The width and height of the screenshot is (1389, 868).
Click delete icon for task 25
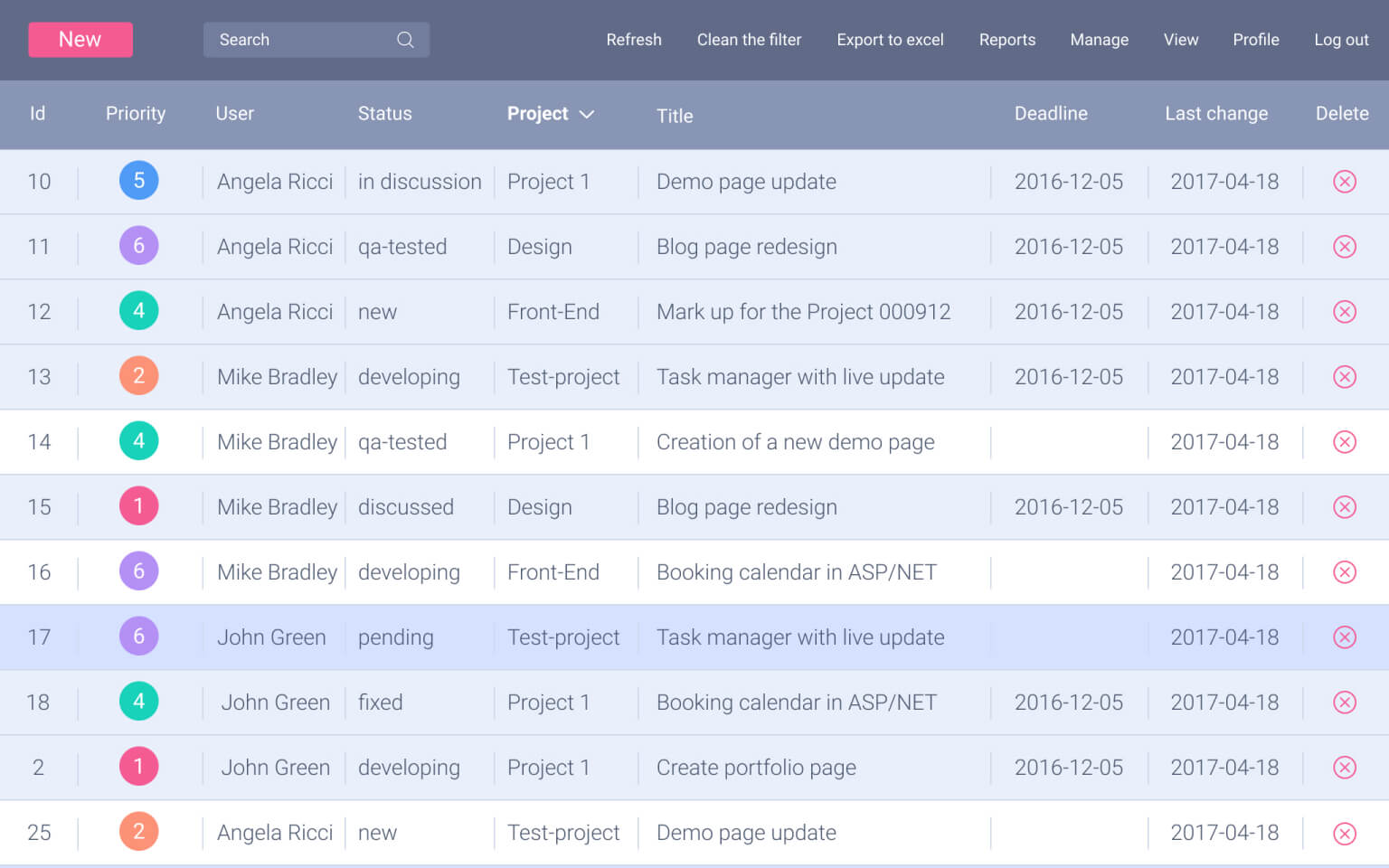[x=1344, y=833]
